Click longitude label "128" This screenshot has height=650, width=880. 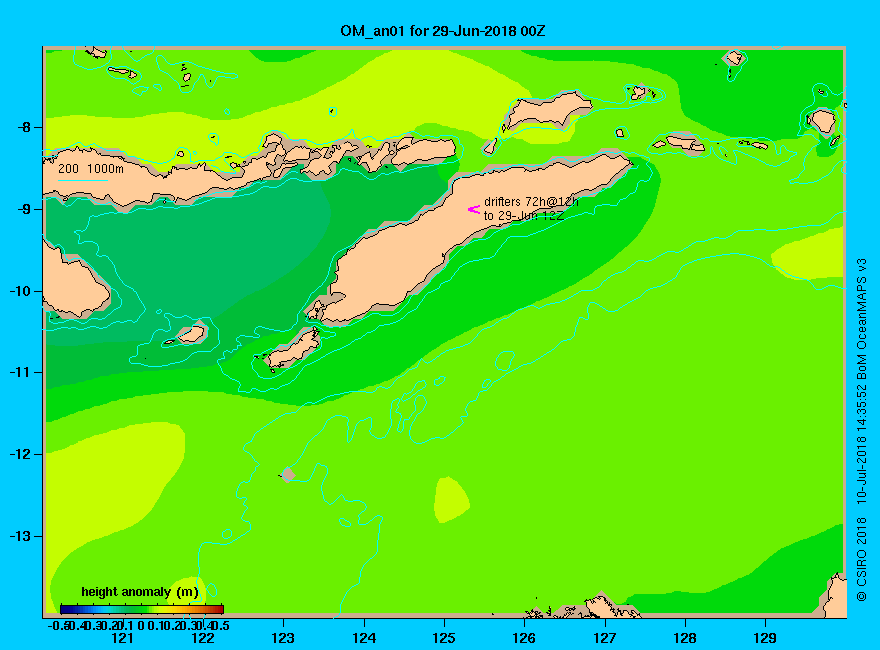[685, 638]
